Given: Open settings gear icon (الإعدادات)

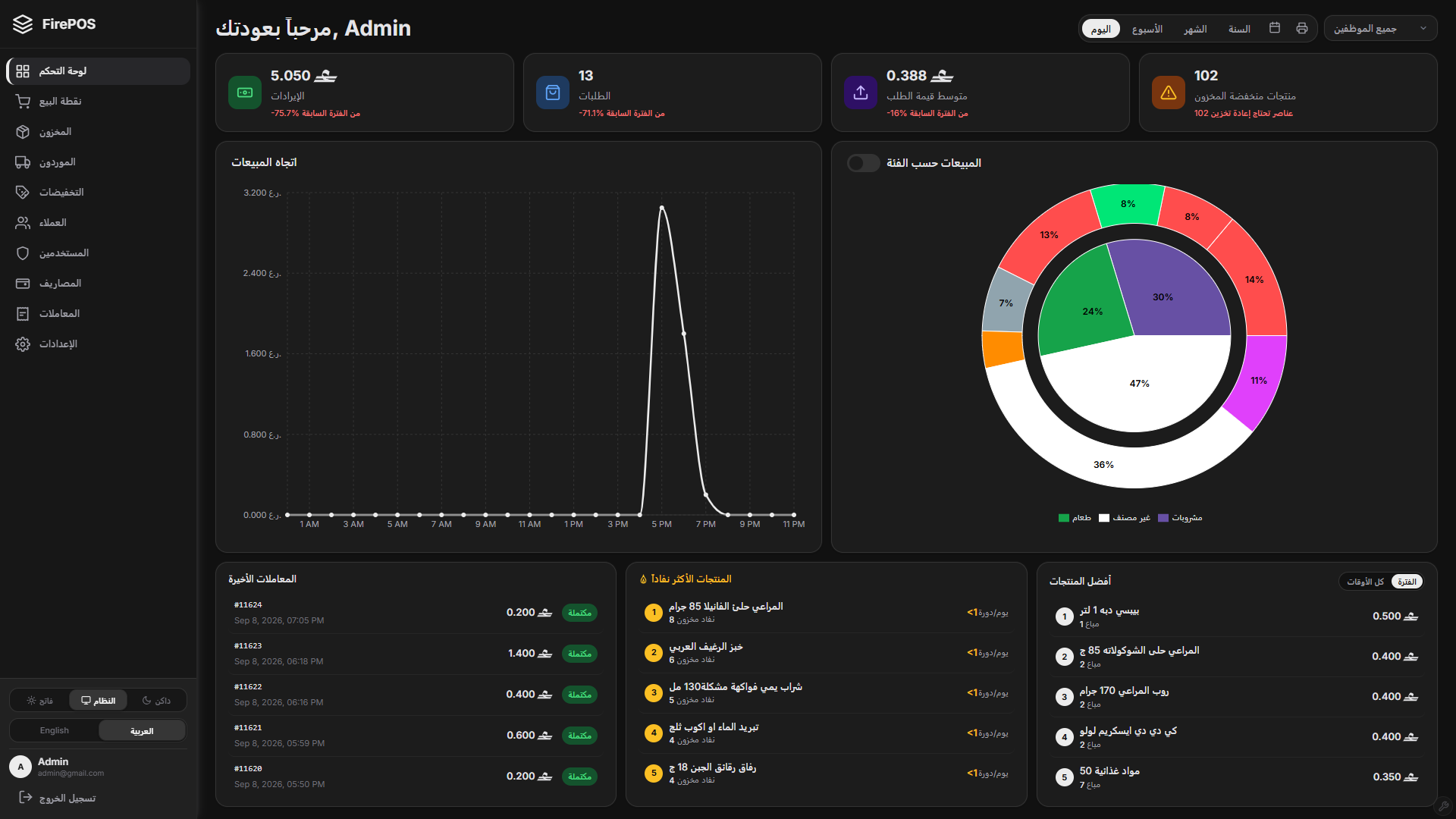Looking at the screenshot, I should pyautogui.click(x=23, y=344).
